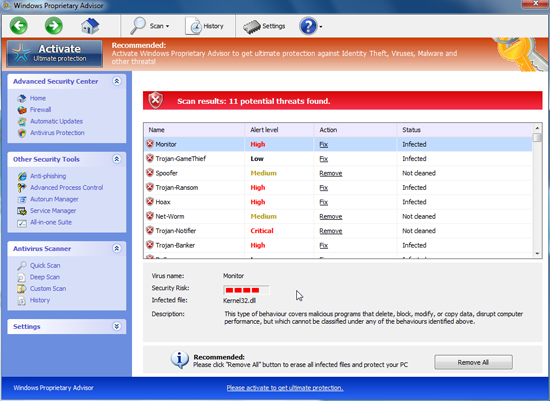Click the activate ultimate protection footer link

[x=285, y=388]
